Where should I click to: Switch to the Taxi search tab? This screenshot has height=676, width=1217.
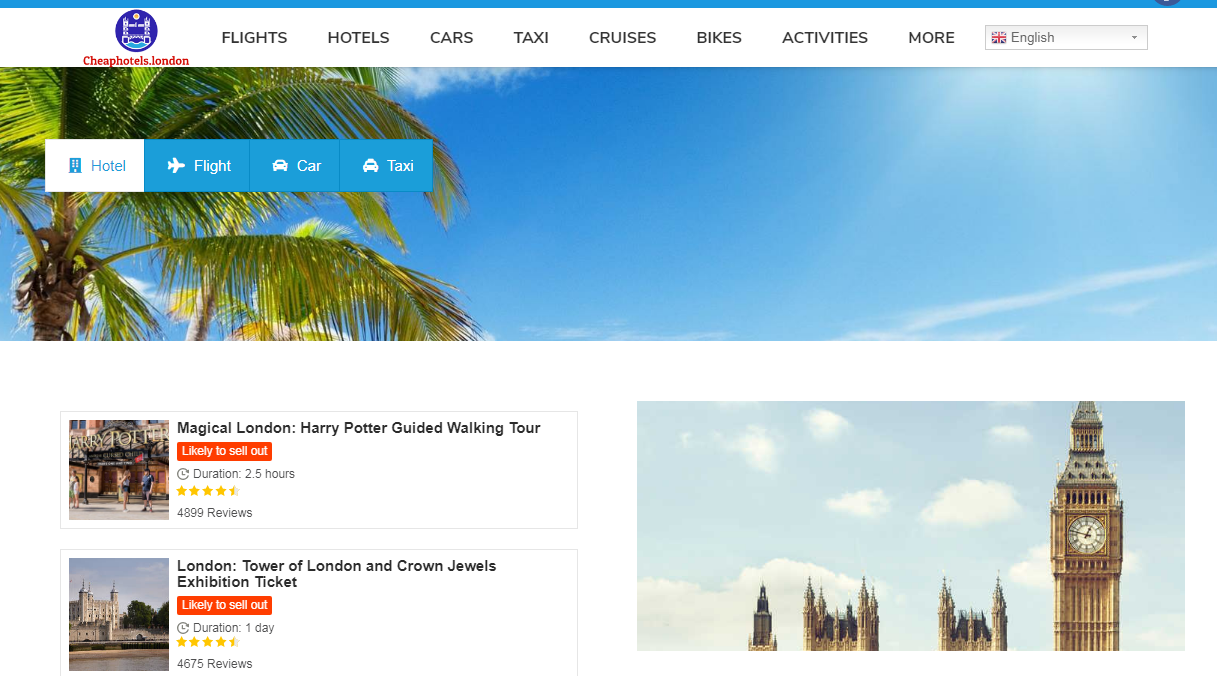386,165
